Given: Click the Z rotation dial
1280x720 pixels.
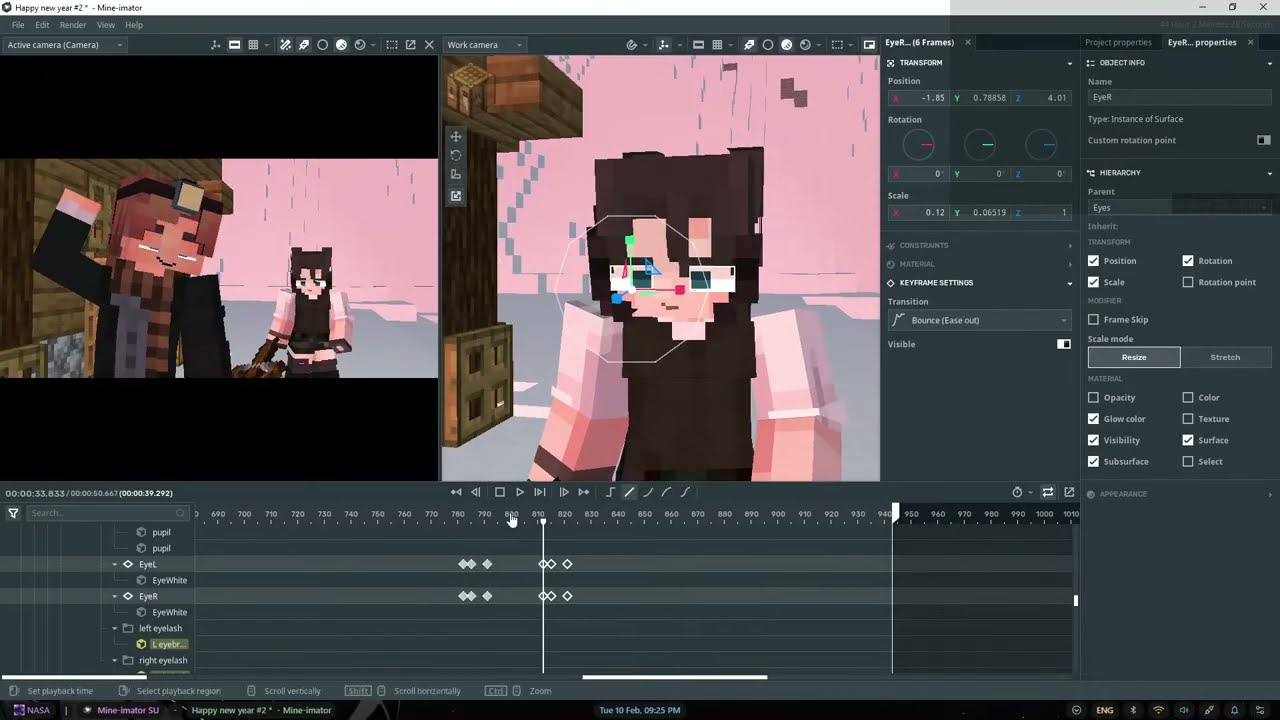Looking at the screenshot, I should pyautogui.click(x=1041, y=145).
